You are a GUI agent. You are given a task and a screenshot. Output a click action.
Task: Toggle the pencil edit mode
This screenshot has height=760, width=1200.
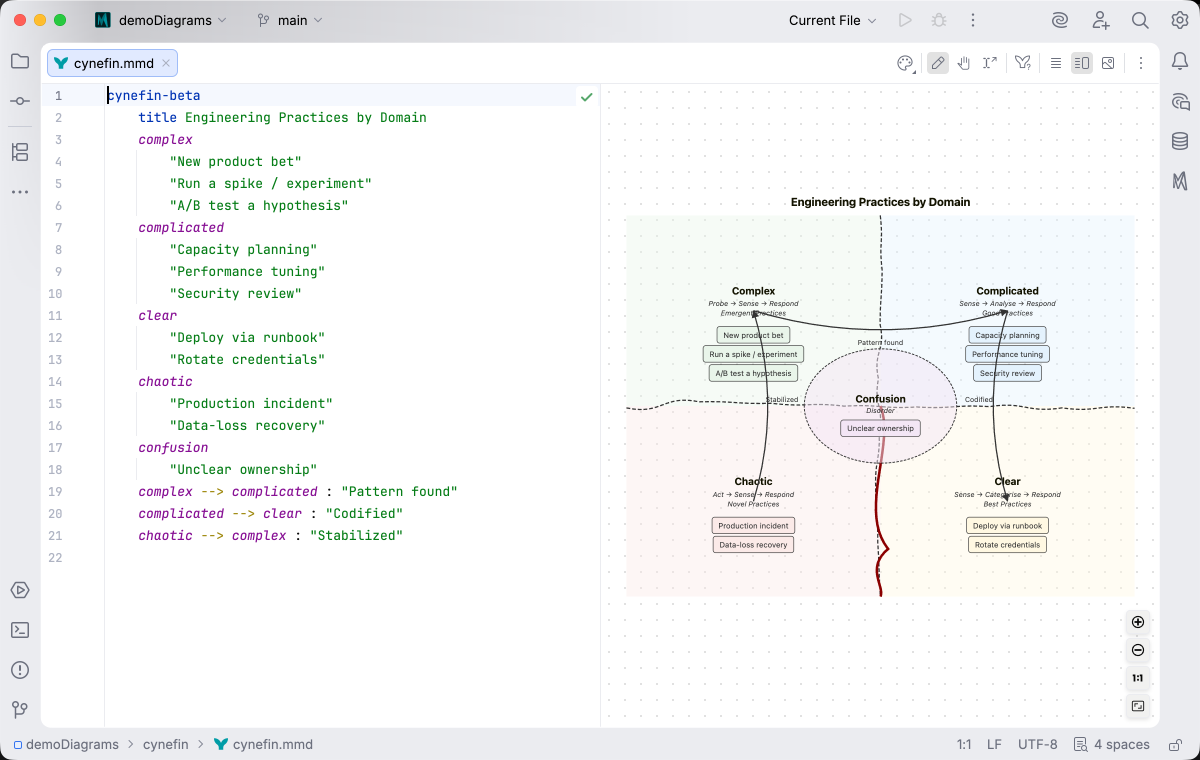938,63
